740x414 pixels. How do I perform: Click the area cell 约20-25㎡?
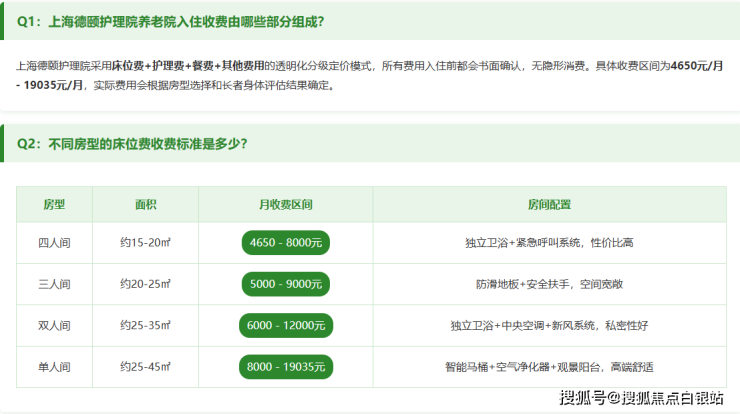pos(145,284)
